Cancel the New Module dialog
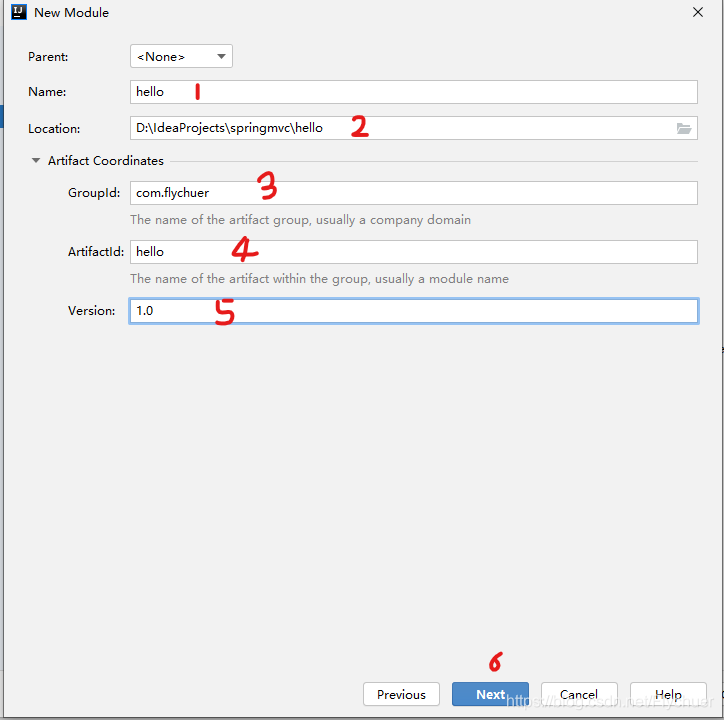724x720 pixels. (x=579, y=694)
